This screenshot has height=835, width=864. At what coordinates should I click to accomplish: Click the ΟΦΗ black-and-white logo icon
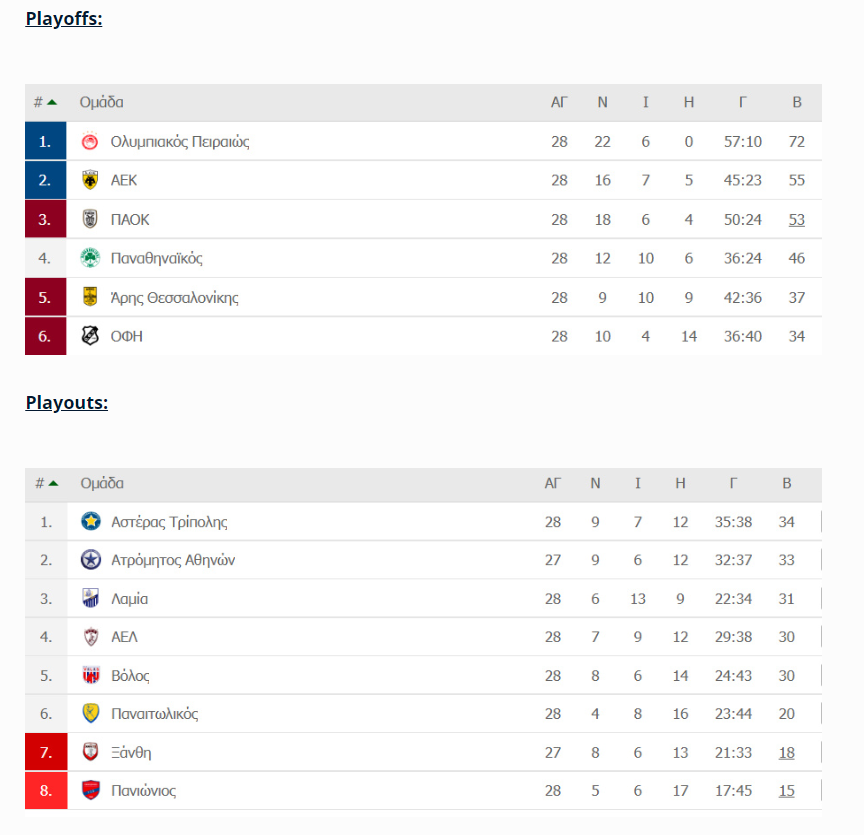click(90, 337)
